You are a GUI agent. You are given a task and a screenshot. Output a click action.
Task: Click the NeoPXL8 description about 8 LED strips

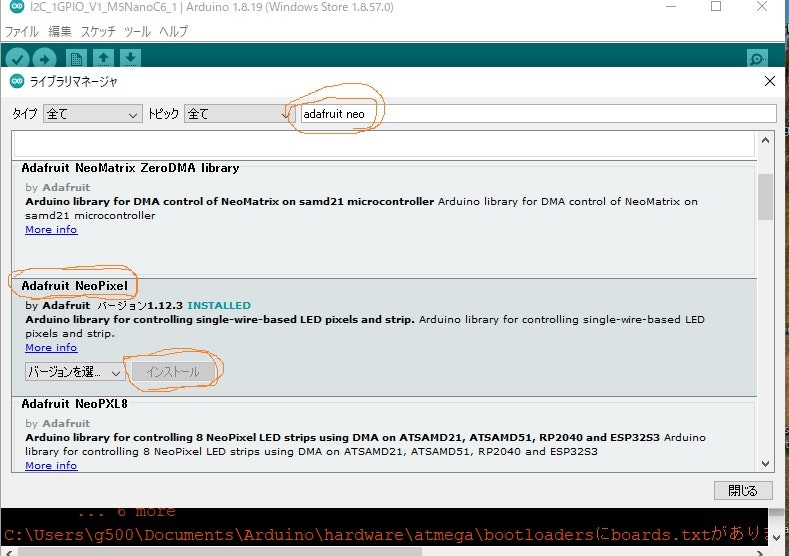(x=365, y=444)
